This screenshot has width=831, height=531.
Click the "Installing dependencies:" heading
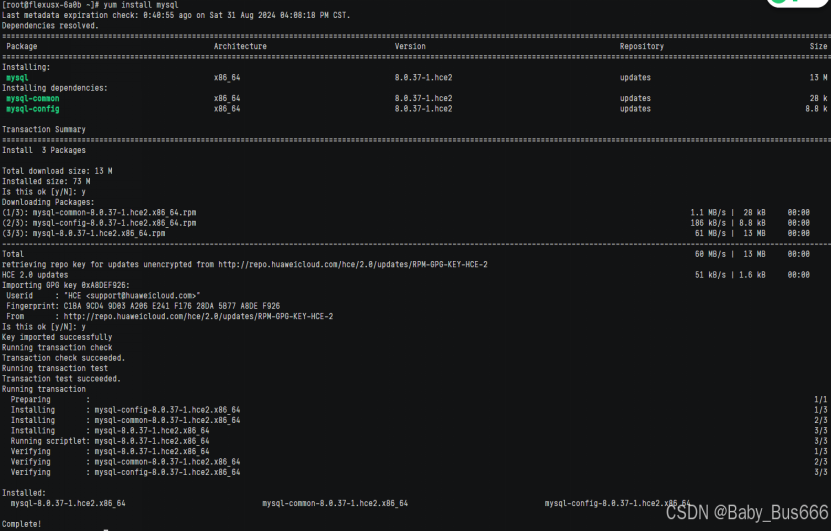click(55, 88)
